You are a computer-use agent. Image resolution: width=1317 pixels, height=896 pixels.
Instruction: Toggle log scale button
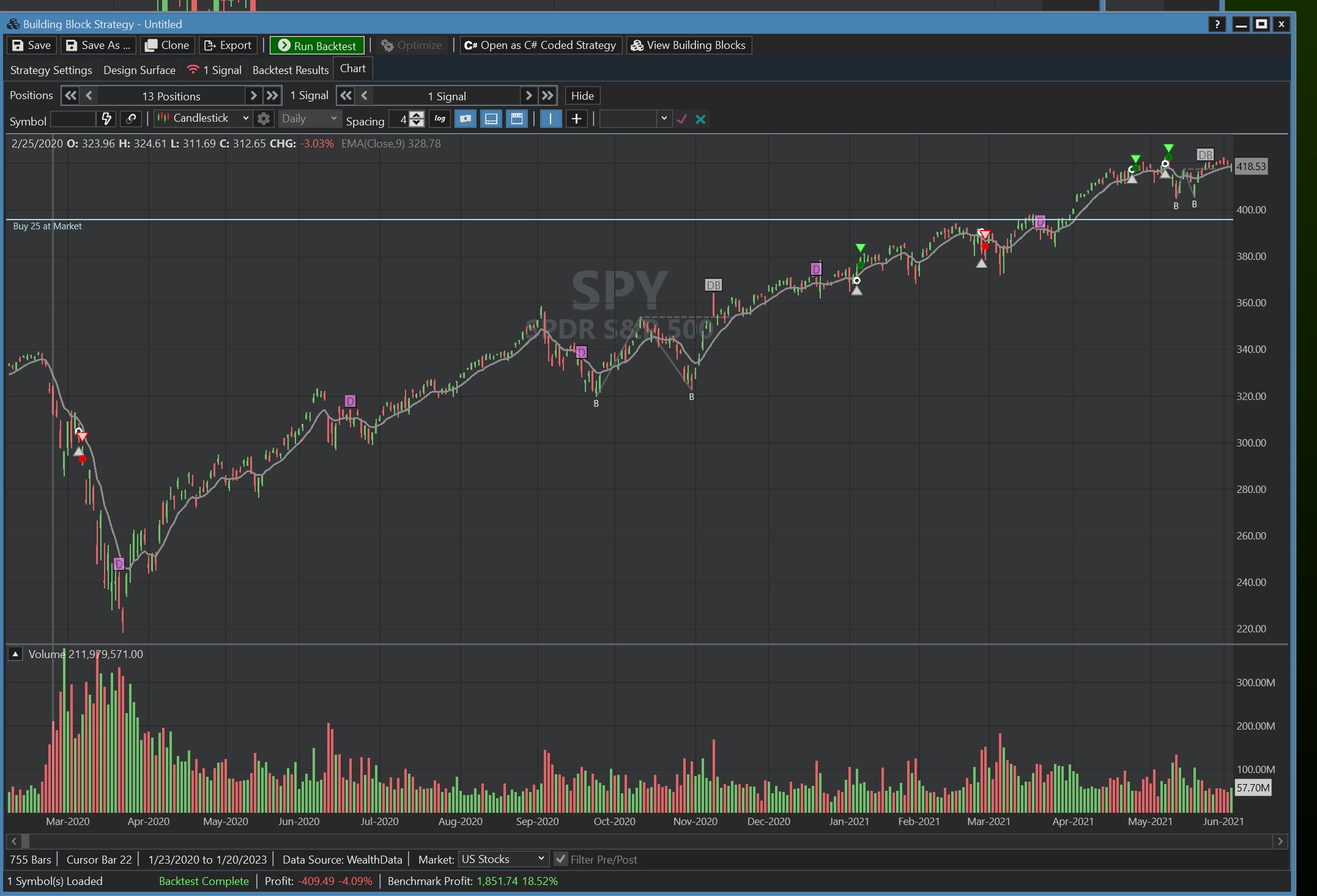point(440,119)
